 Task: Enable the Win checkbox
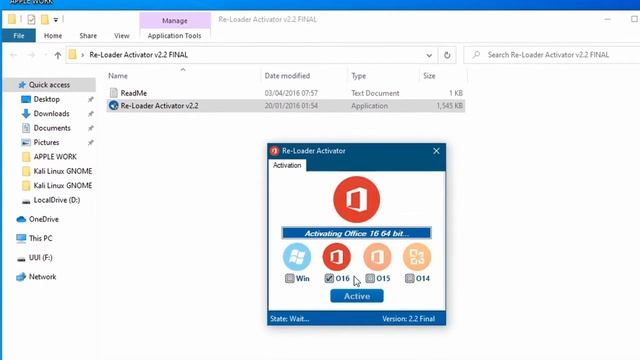click(x=289, y=278)
